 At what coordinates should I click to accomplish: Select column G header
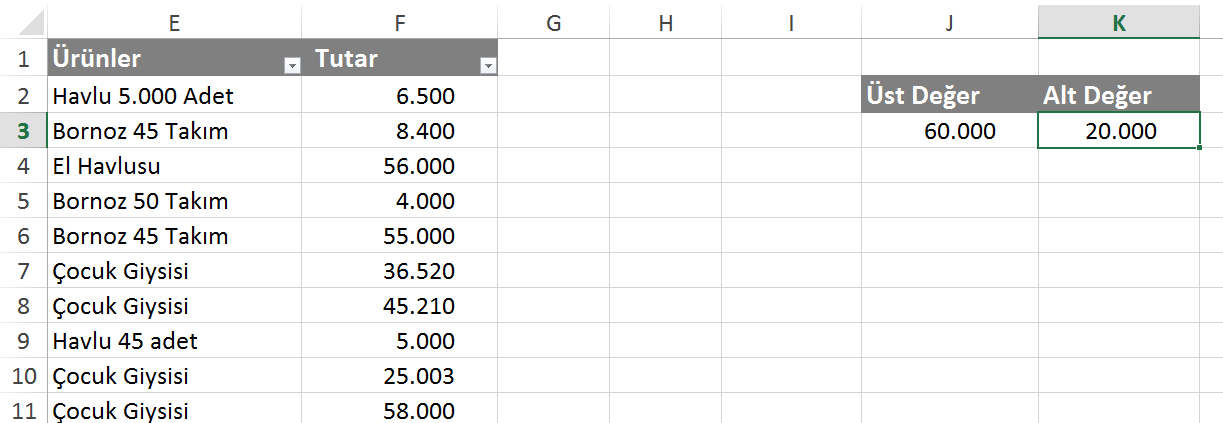(553, 22)
